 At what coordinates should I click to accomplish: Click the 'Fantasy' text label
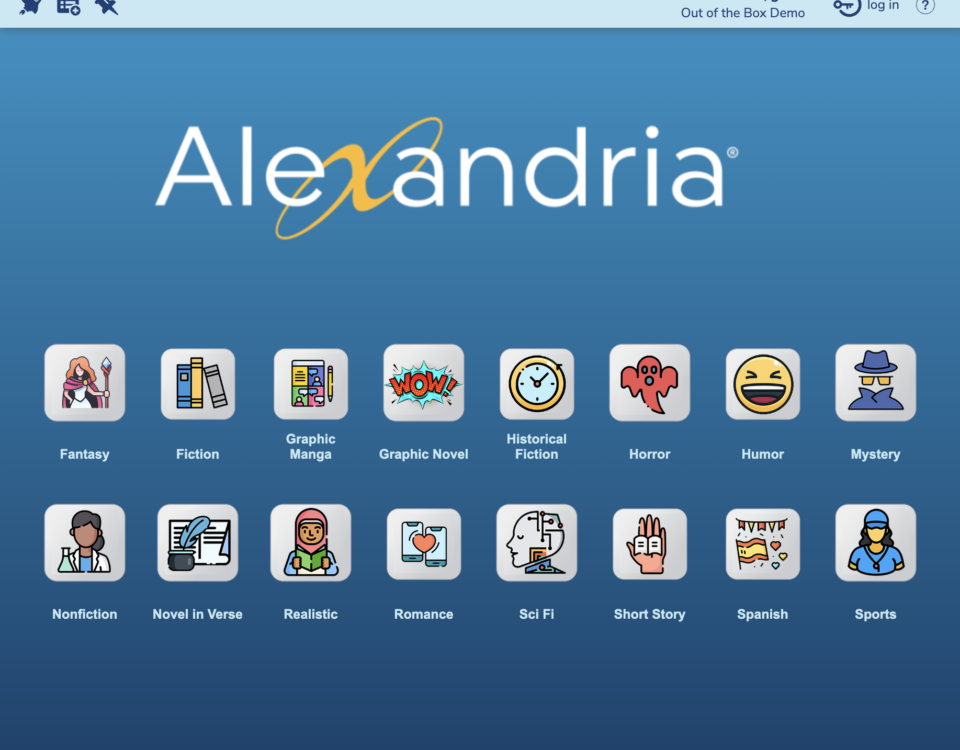[84, 454]
